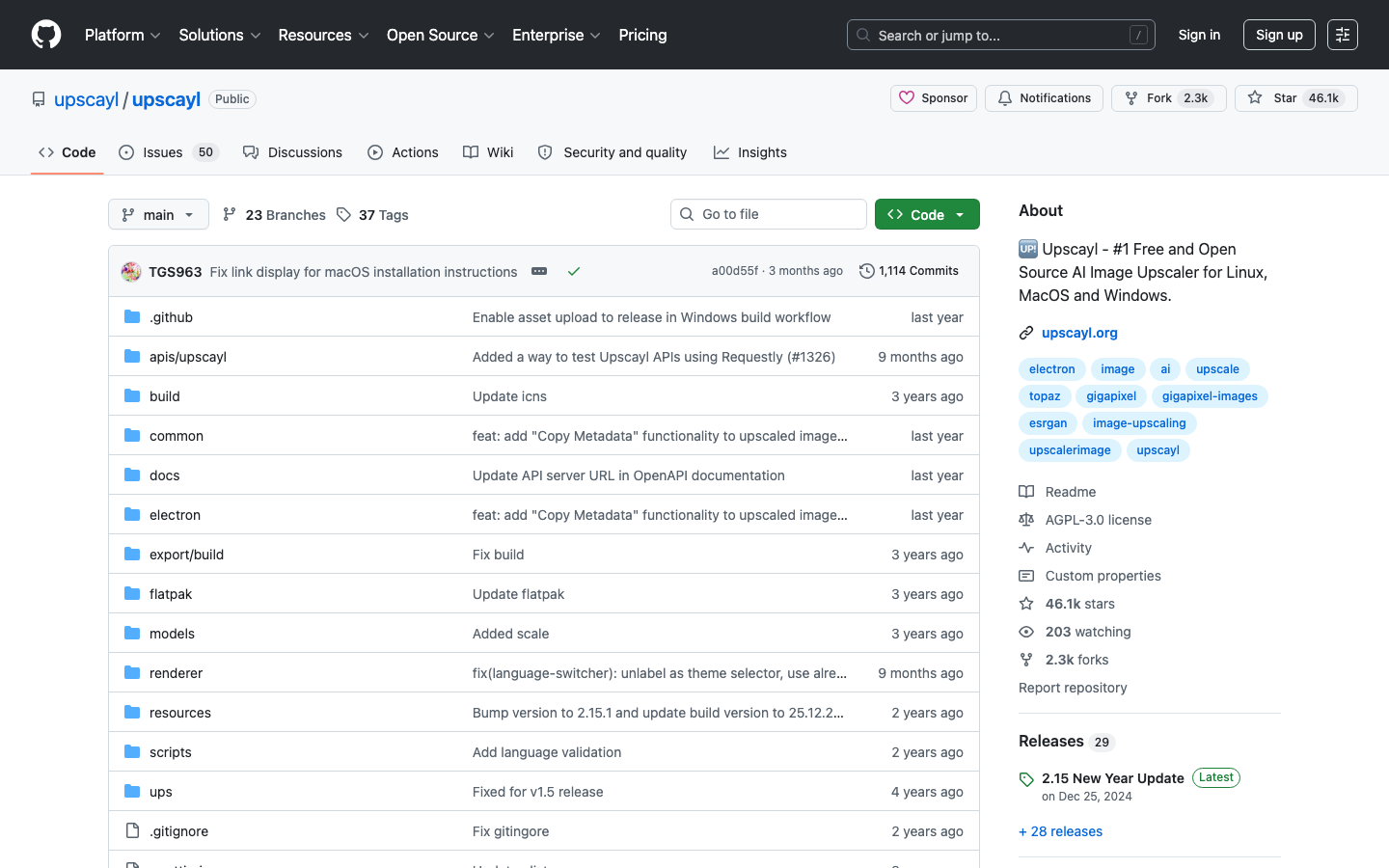Open commit hash a00d55f
1389x868 pixels.
(734, 271)
